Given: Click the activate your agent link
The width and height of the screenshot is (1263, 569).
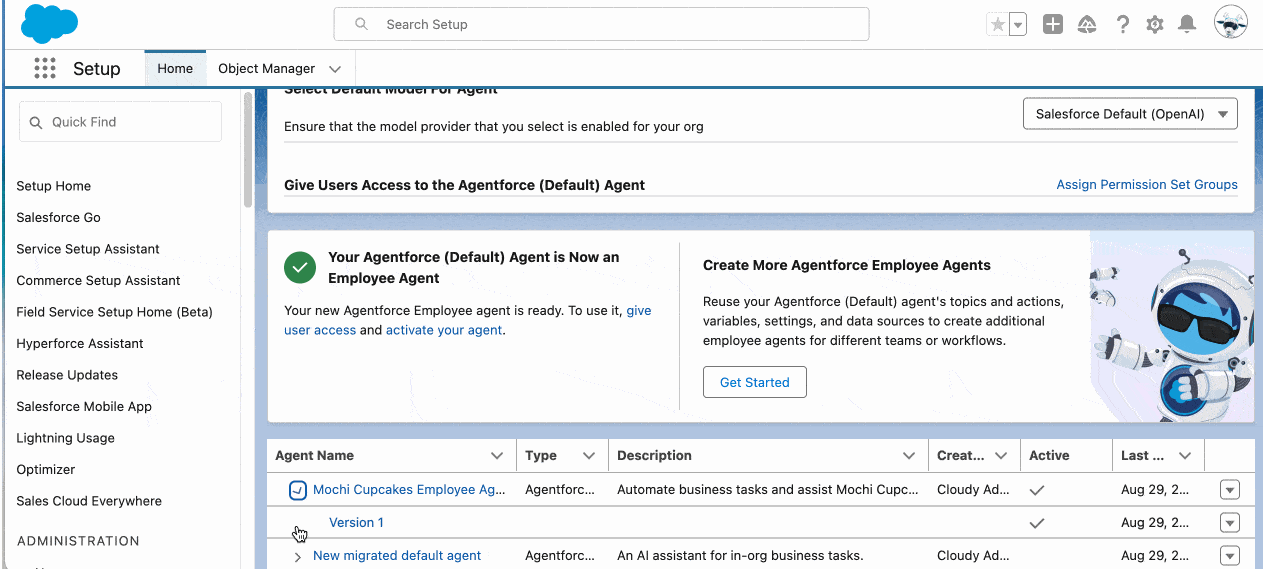Looking at the screenshot, I should point(444,330).
